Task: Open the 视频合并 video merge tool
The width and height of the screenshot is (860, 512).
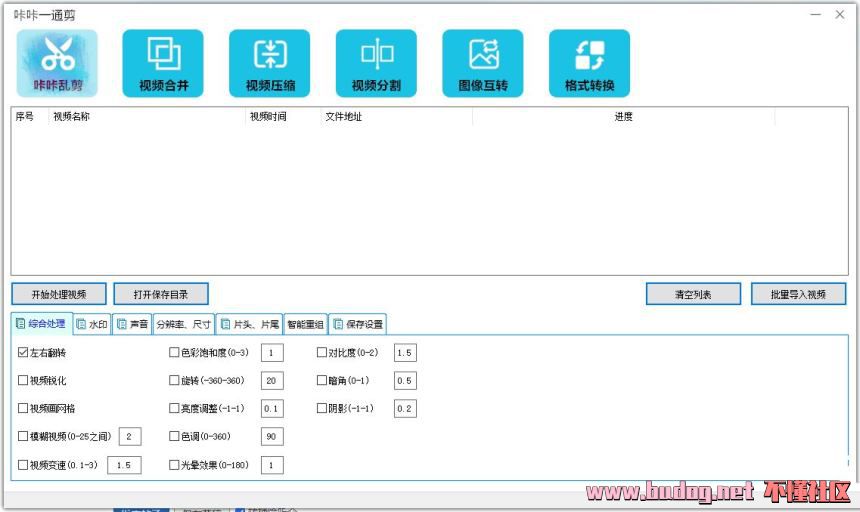Action: tap(163, 62)
